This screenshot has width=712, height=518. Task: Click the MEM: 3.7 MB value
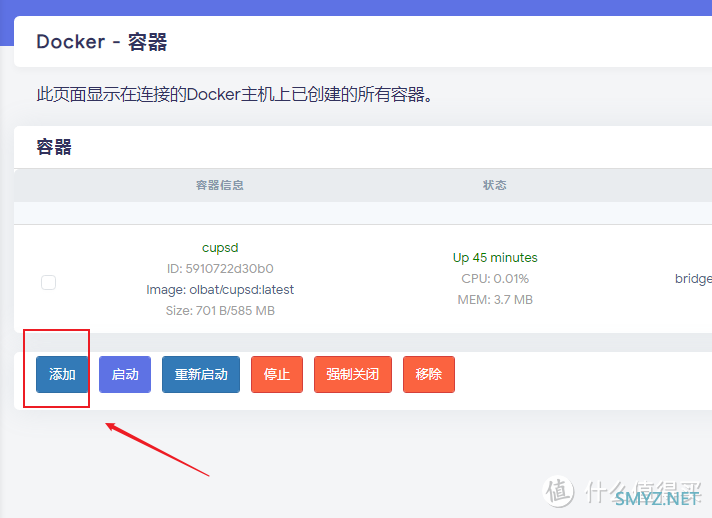[x=495, y=300]
